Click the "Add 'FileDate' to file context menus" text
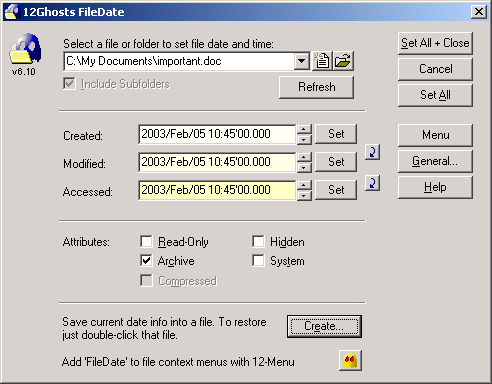The height and width of the screenshot is (384, 492). (x=178, y=362)
